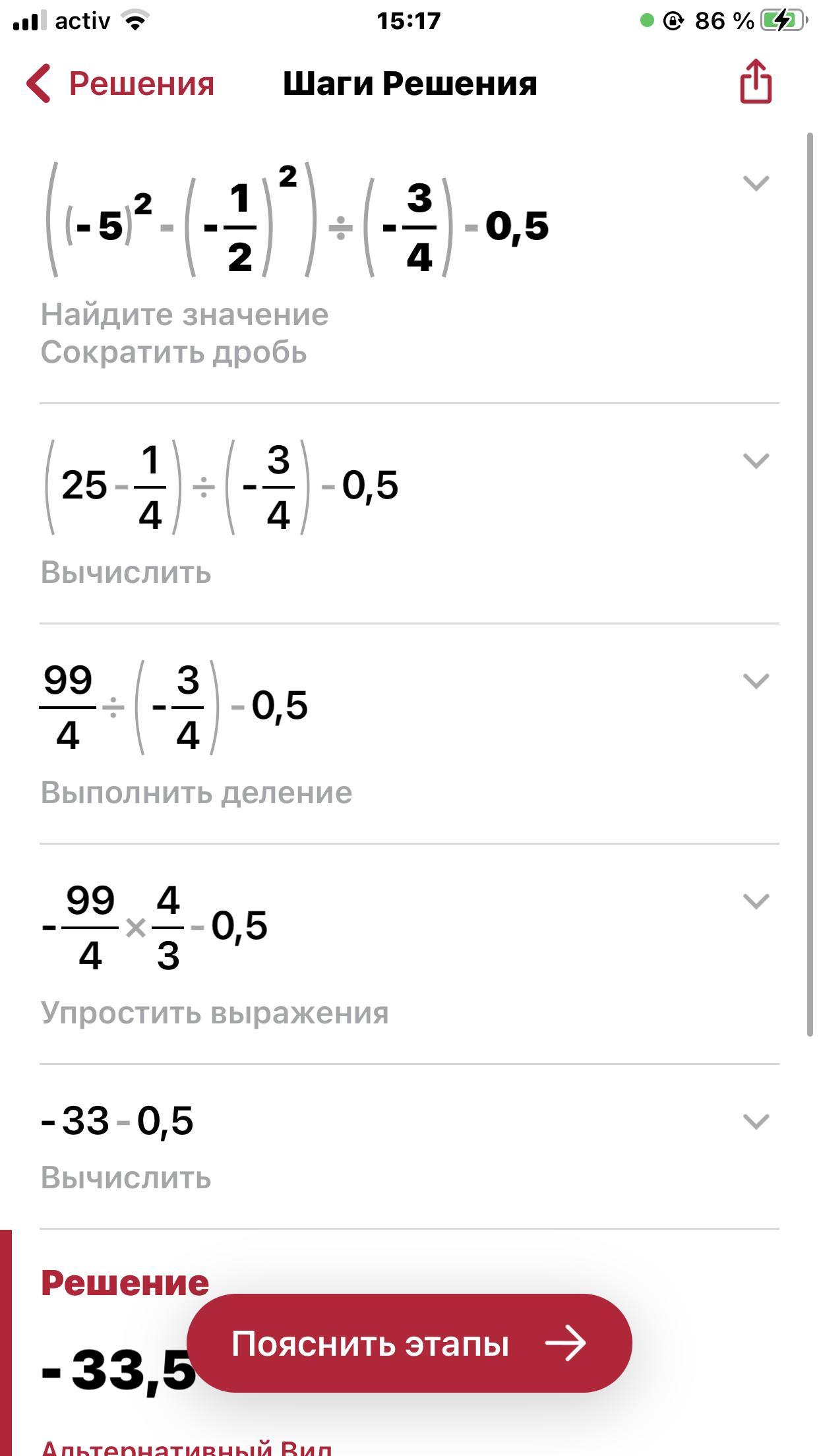Screen dimensions: 819x1456
Task: Open the Альтернативный Вид section
Action: coord(187,1448)
